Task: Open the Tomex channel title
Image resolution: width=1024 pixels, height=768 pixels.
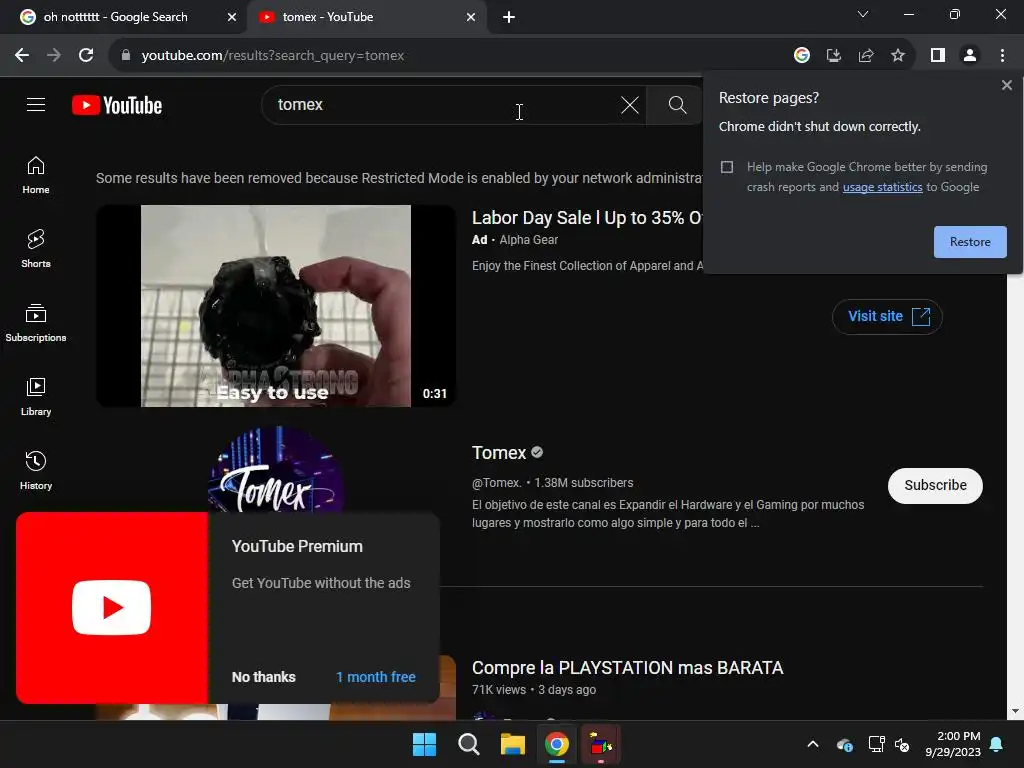Action: coord(499,453)
